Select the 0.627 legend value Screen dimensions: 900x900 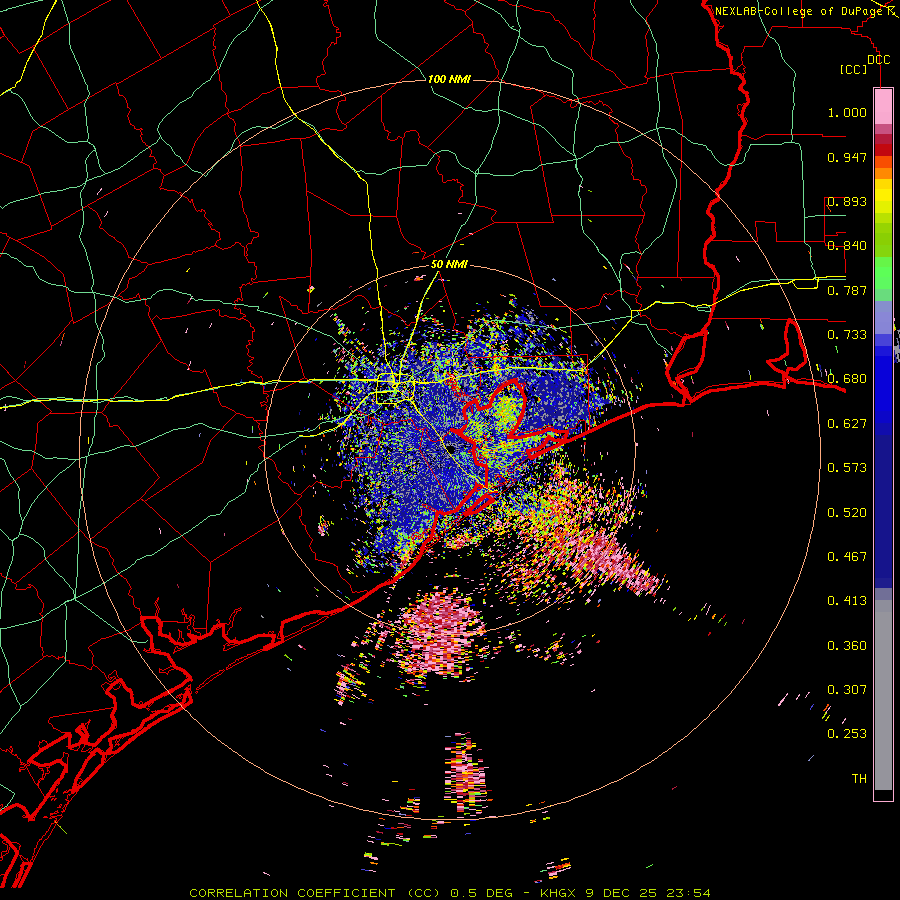pyautogui.click(x=847, y=424)
